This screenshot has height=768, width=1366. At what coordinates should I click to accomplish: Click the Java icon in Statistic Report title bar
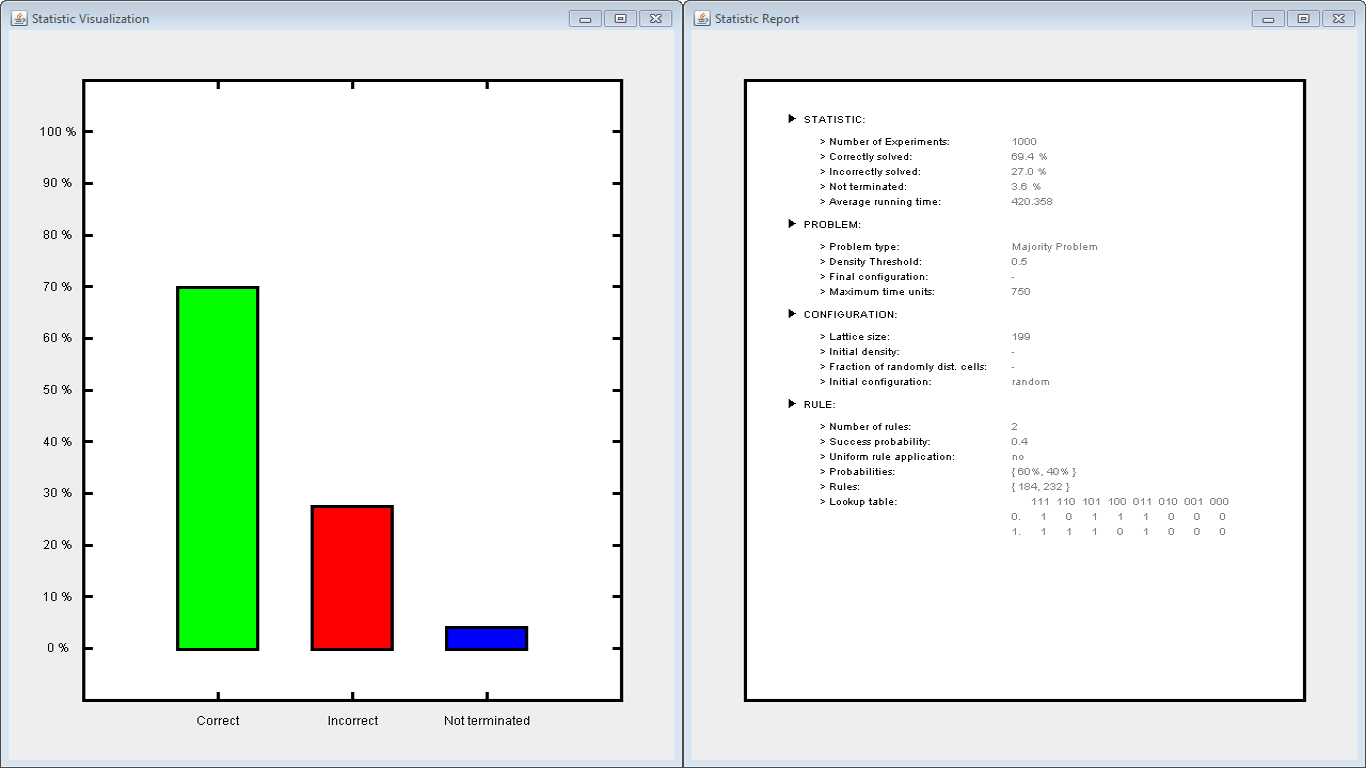coord(702,18)
